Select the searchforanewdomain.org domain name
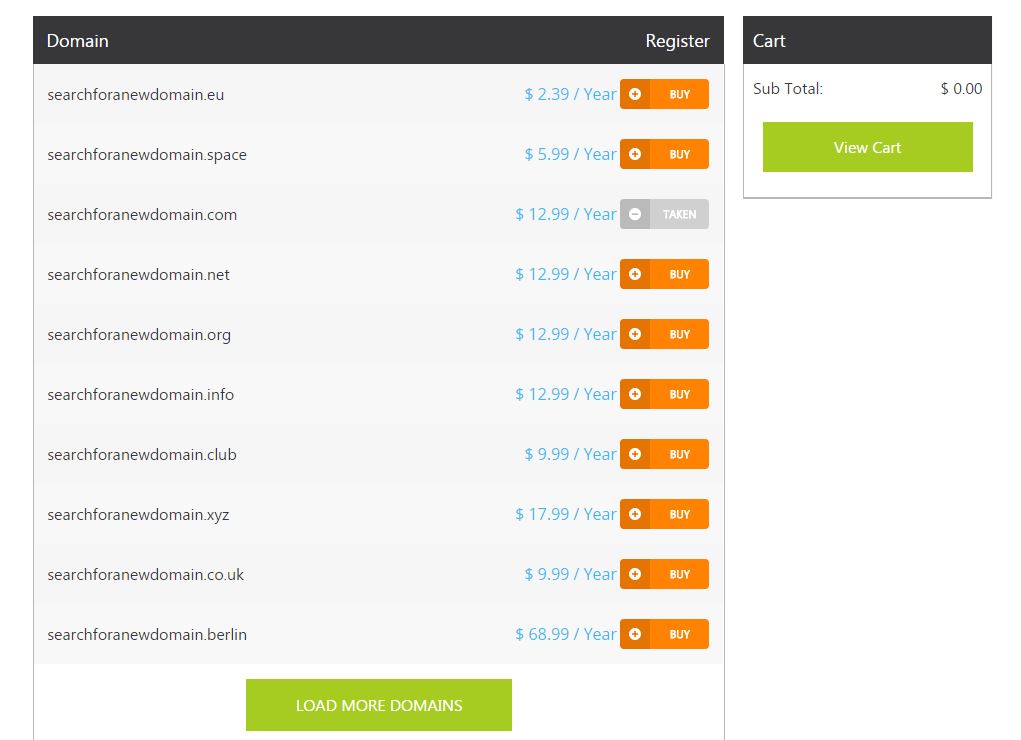This screenshot has height=740, width=1021. [139, 335]
